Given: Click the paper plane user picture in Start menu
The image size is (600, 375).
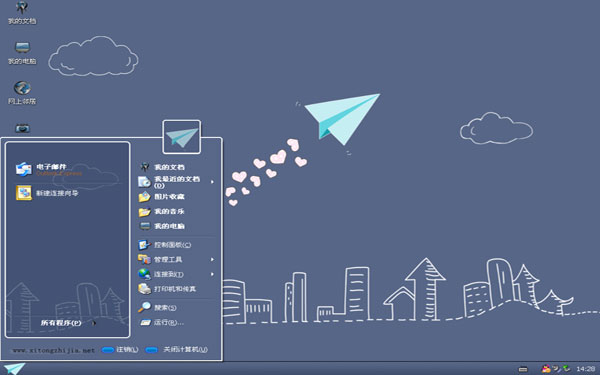Looking at the screenshot, I should click(182, 137).
